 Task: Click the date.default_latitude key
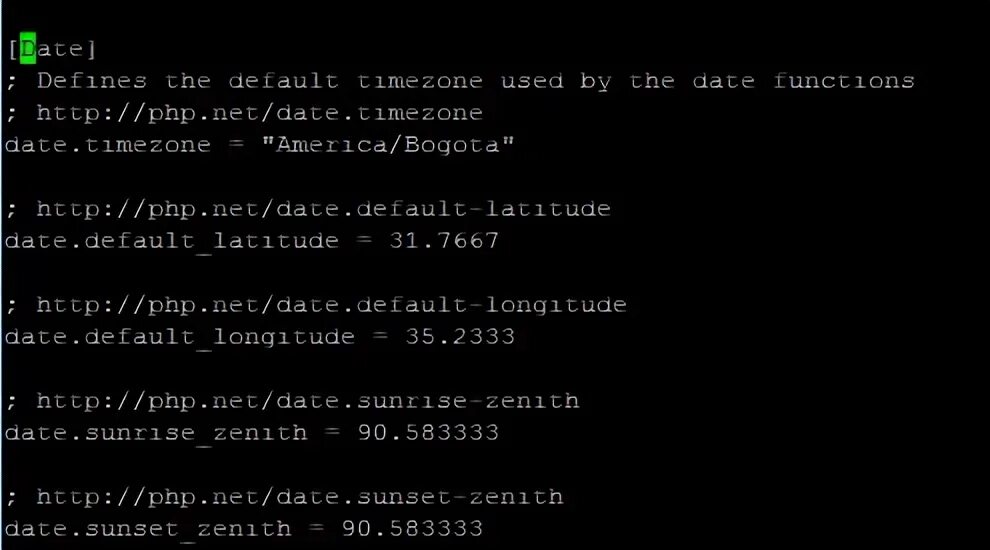172,241
